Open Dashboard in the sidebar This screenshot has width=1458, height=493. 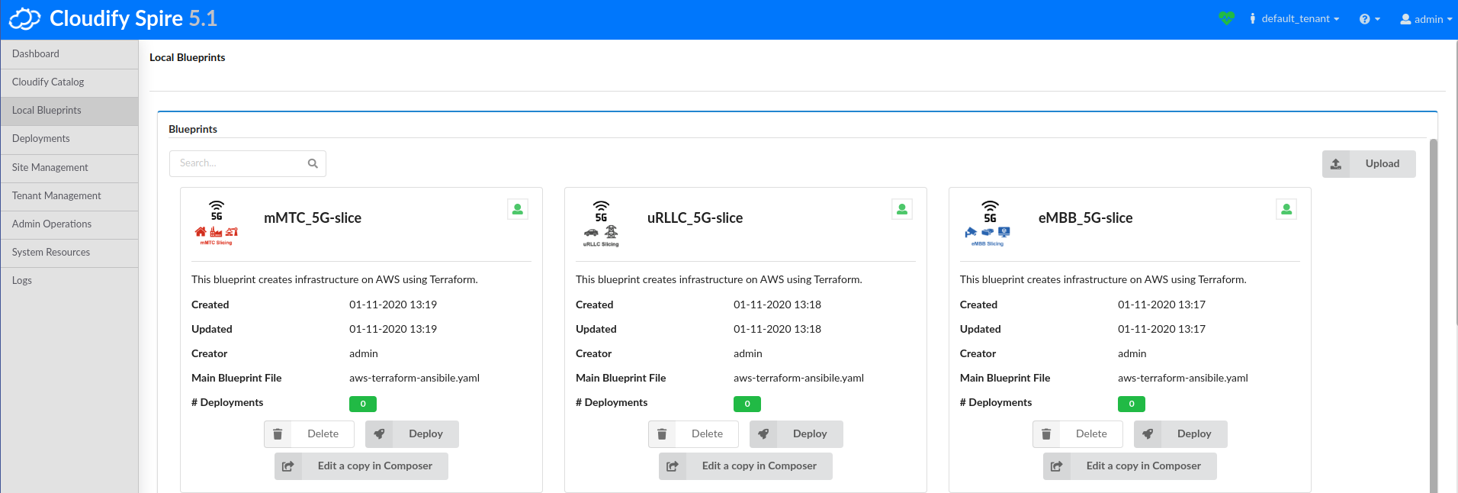coord(69,54)
